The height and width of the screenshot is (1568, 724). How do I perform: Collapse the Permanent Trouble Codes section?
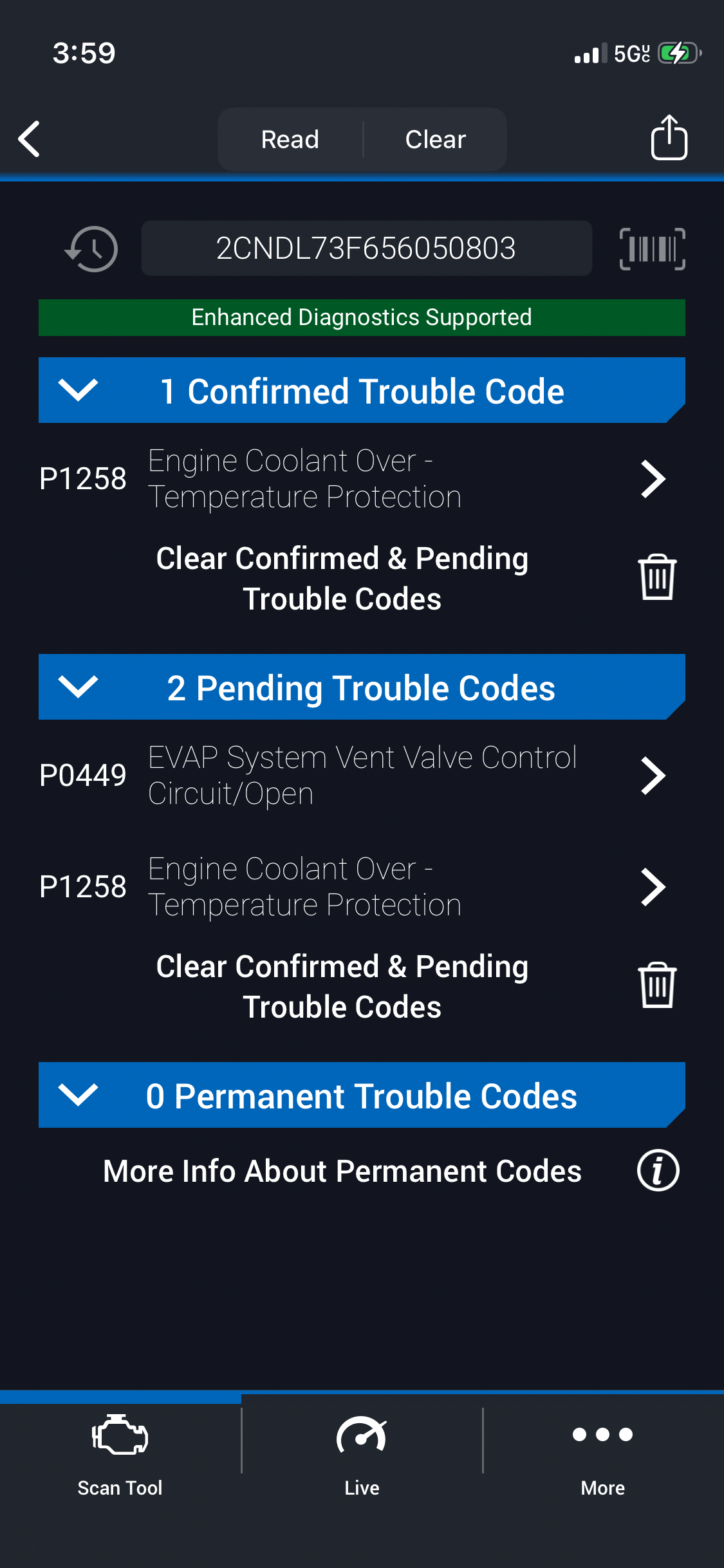pos(78,1095)
